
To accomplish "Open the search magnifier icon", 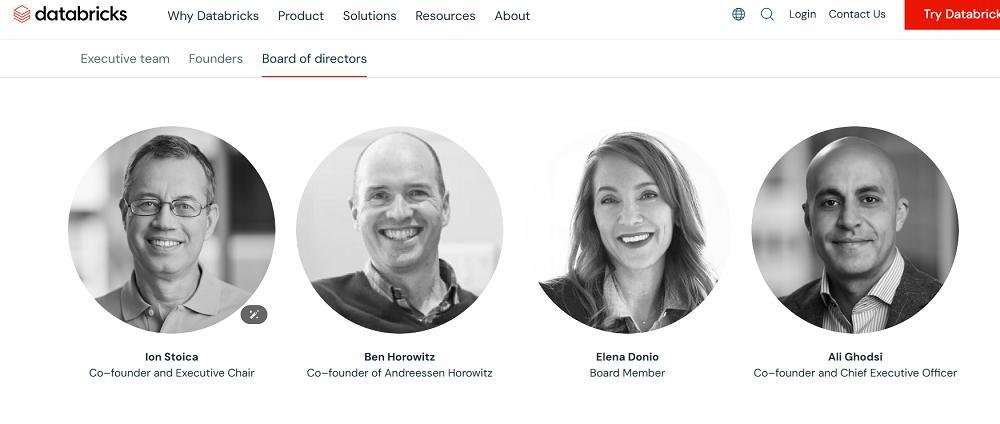I will coord(767,14).
